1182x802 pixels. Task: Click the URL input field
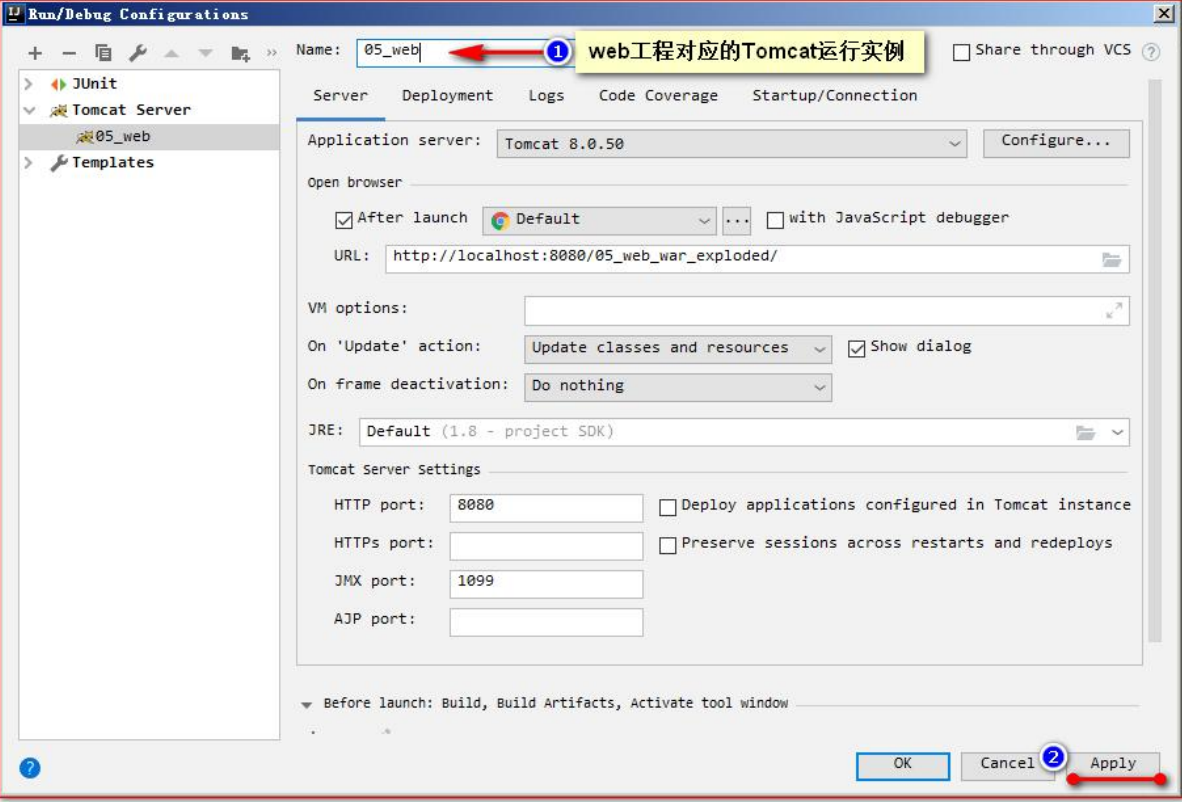pyautogui.click(x=757, y=259)
